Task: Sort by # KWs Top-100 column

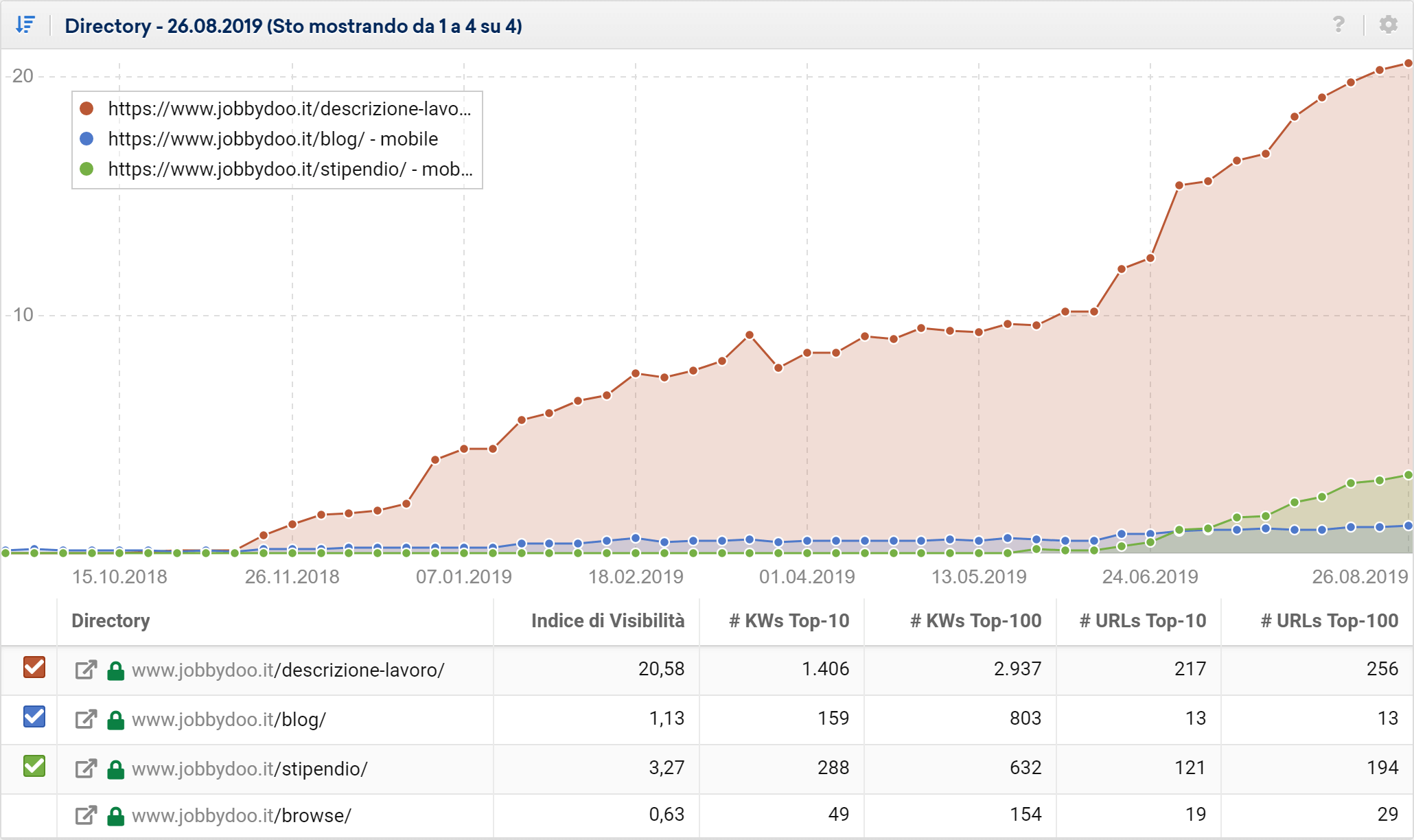Action: coord(975,620)
